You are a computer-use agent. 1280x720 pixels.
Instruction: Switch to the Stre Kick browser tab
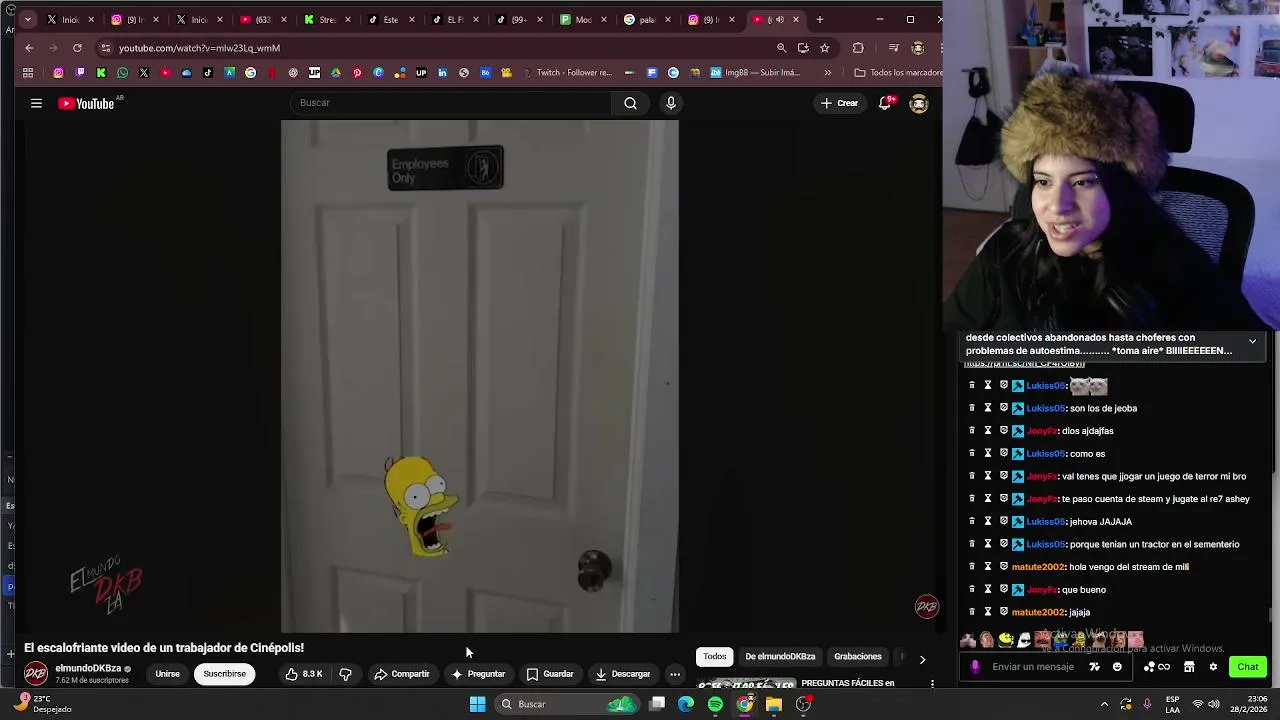tap(327, 19)
